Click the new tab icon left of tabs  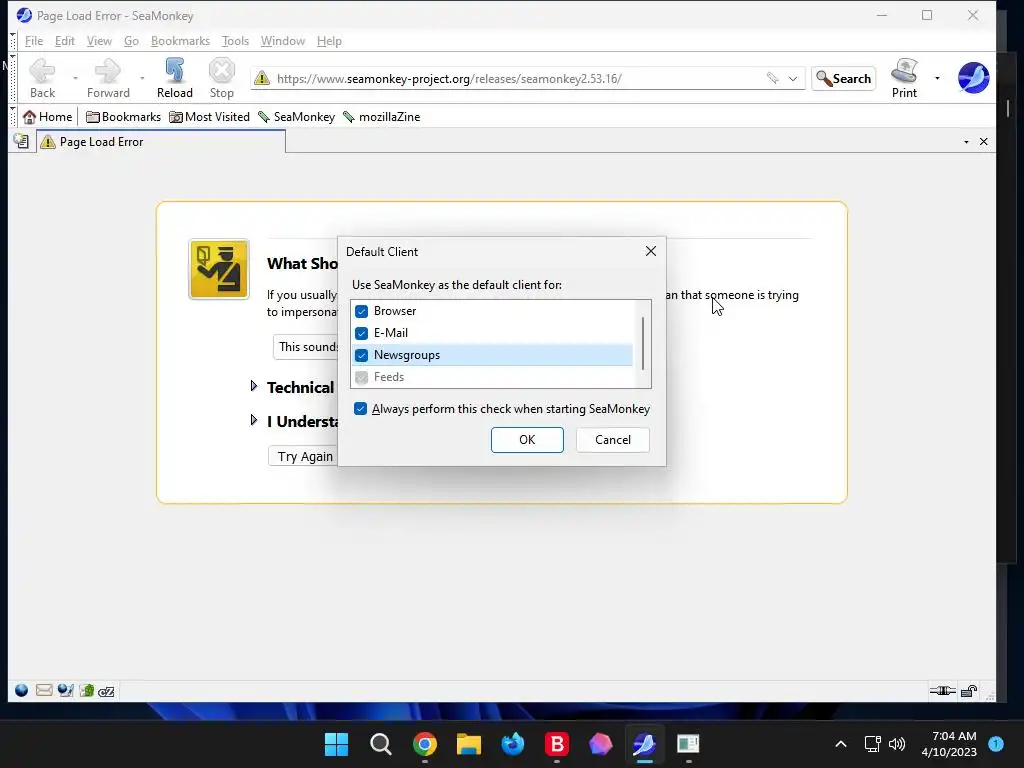point(22,142)
